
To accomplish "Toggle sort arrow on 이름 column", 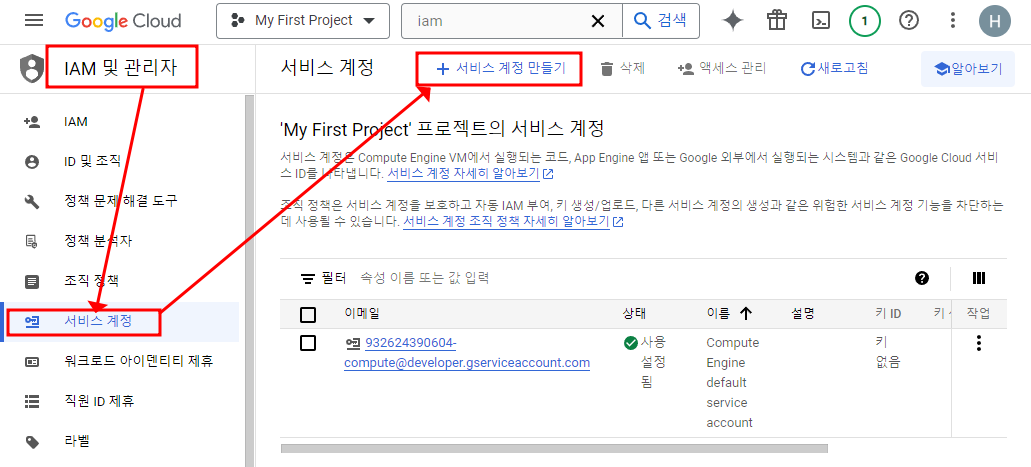I will click(x=746, y=314).
